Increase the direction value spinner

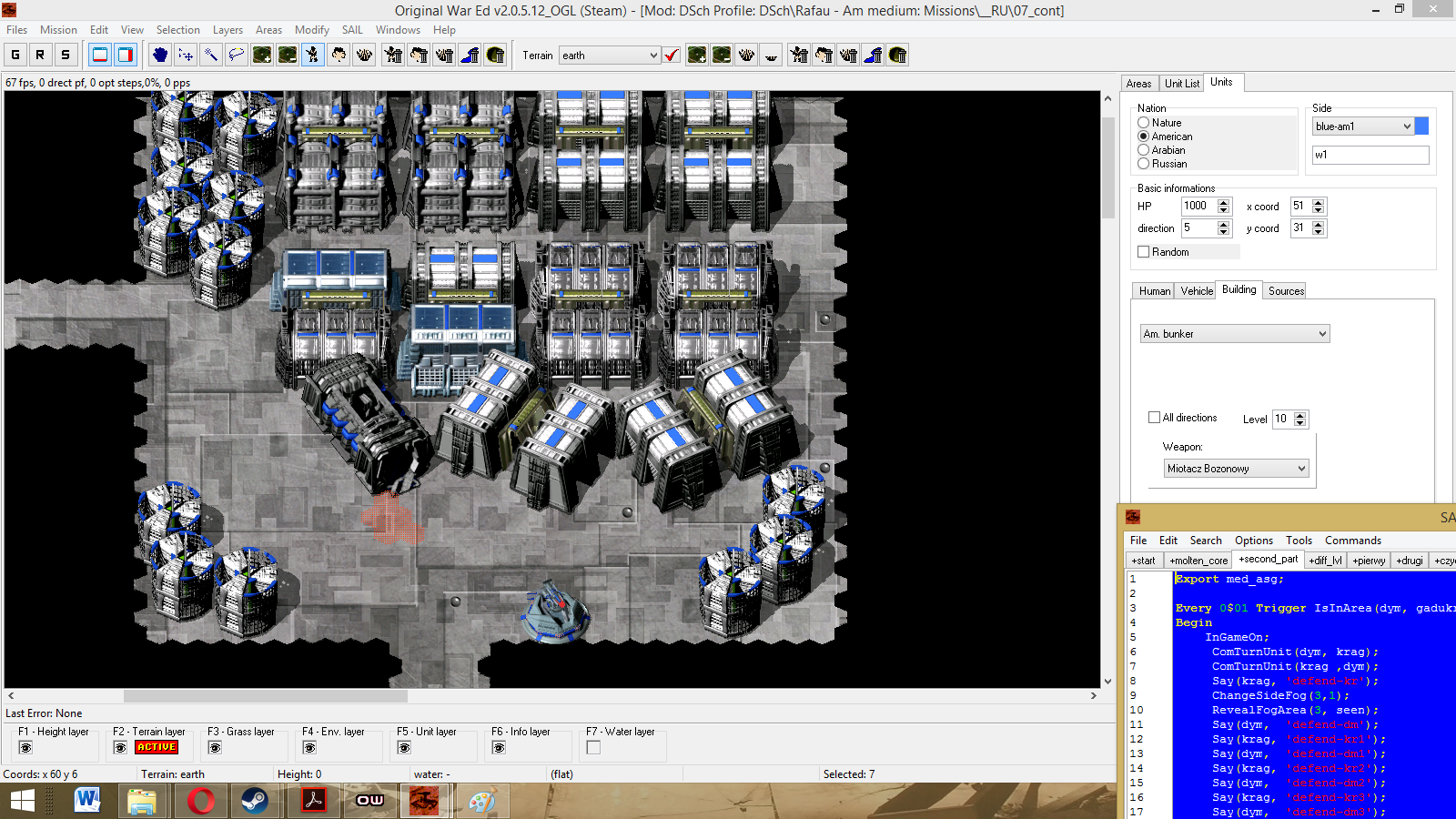point(1224,225)
